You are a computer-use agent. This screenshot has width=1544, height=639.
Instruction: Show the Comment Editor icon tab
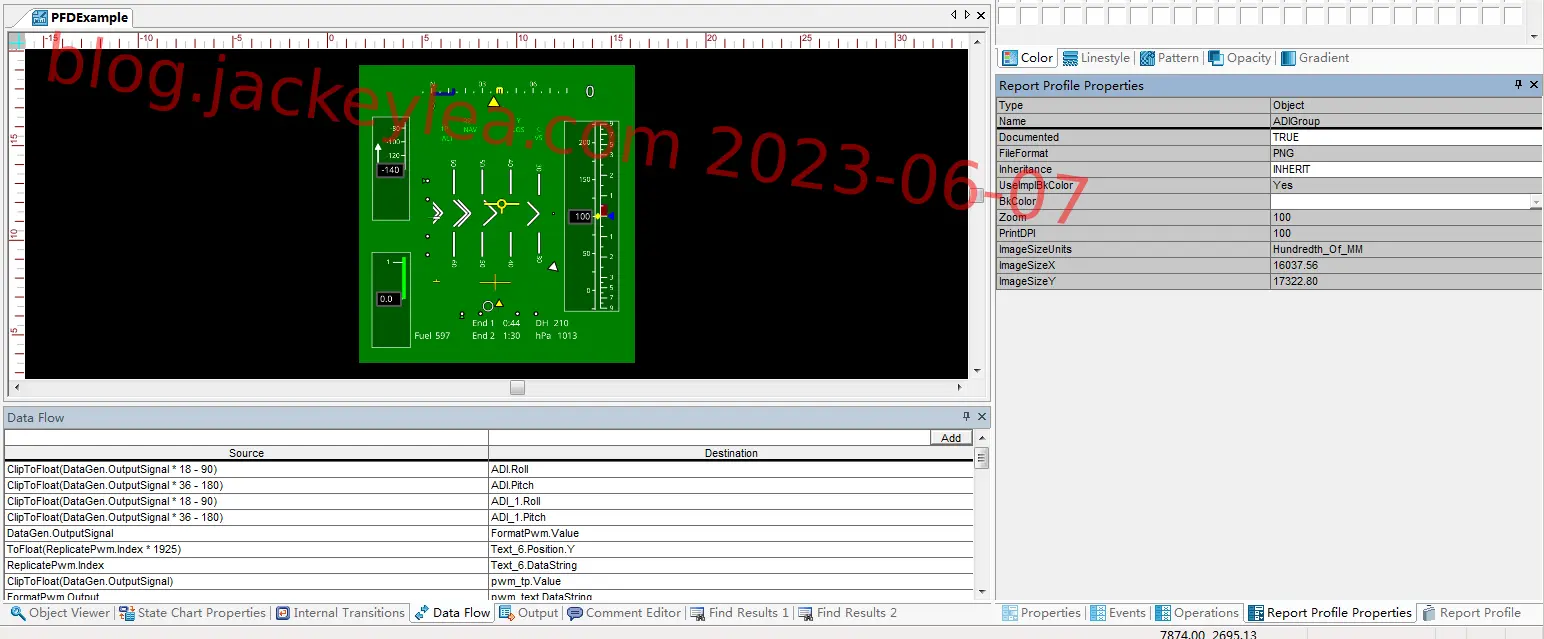coord(575,613)
